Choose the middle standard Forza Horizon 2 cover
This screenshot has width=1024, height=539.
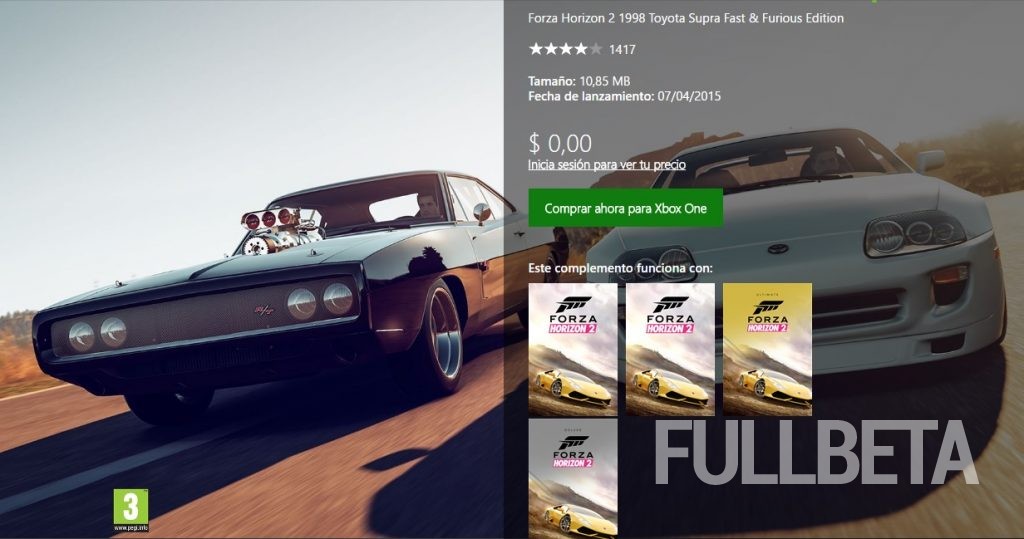pos(670,349)
